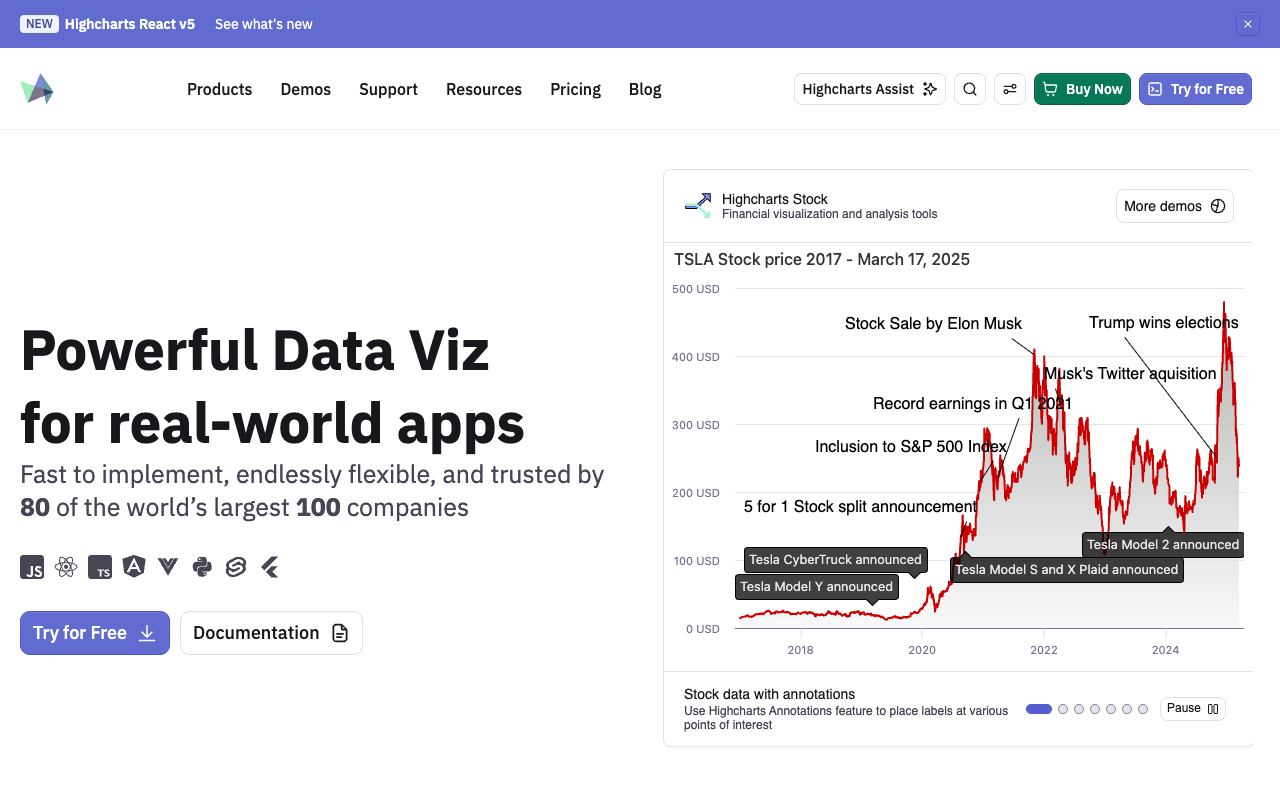
Task: Select the second carousel dot
Action: (1063, 709)
